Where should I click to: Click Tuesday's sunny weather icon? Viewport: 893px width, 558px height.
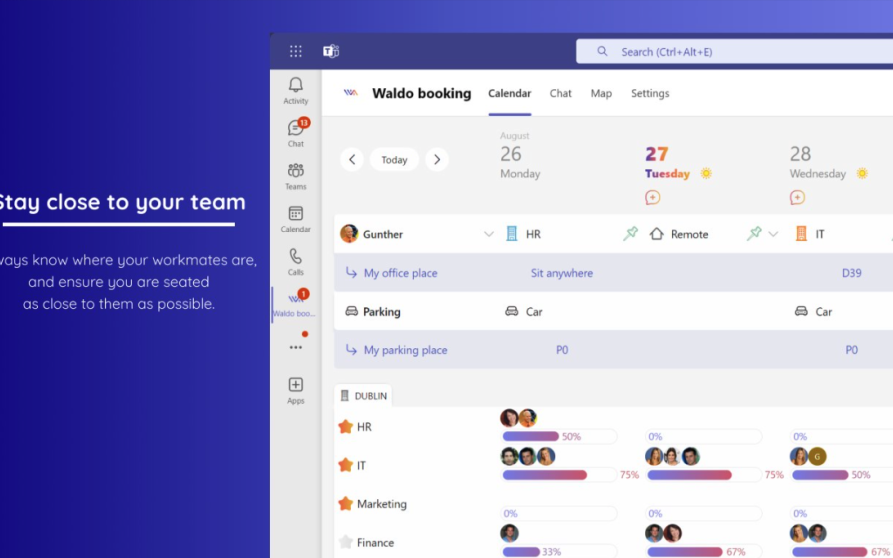(706, 173)
